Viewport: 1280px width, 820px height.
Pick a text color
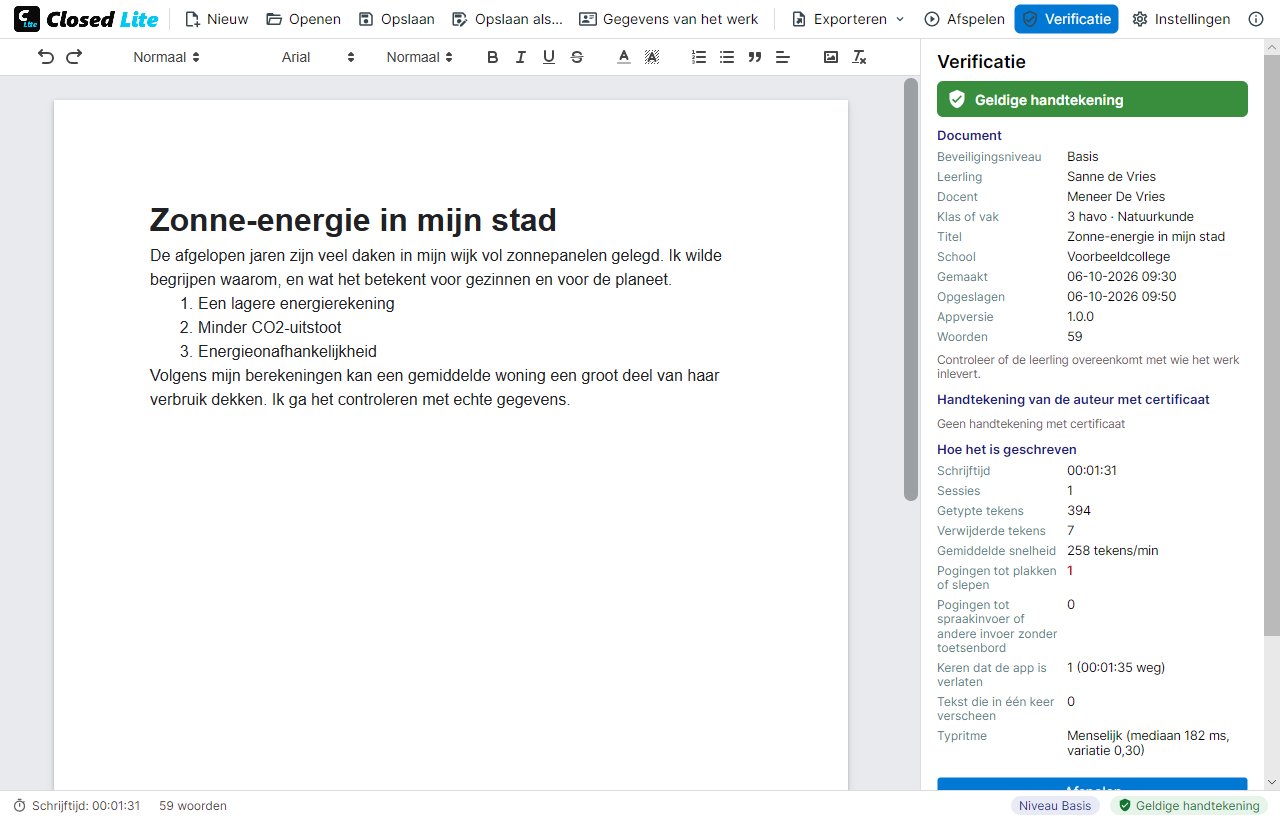click(624, 57)
